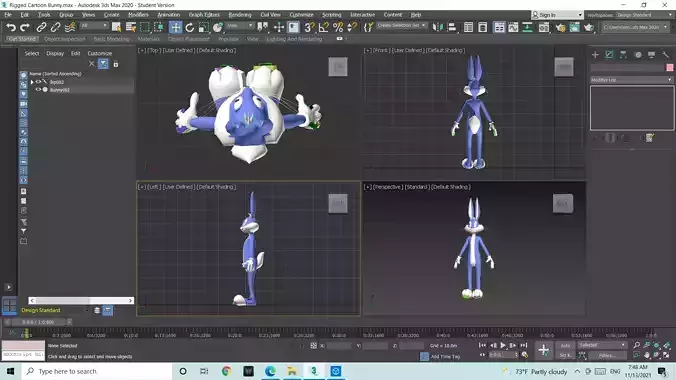Expand the Biped tree node arrow
The height and width of the screenshot is (380, 676).
(32, 82)
